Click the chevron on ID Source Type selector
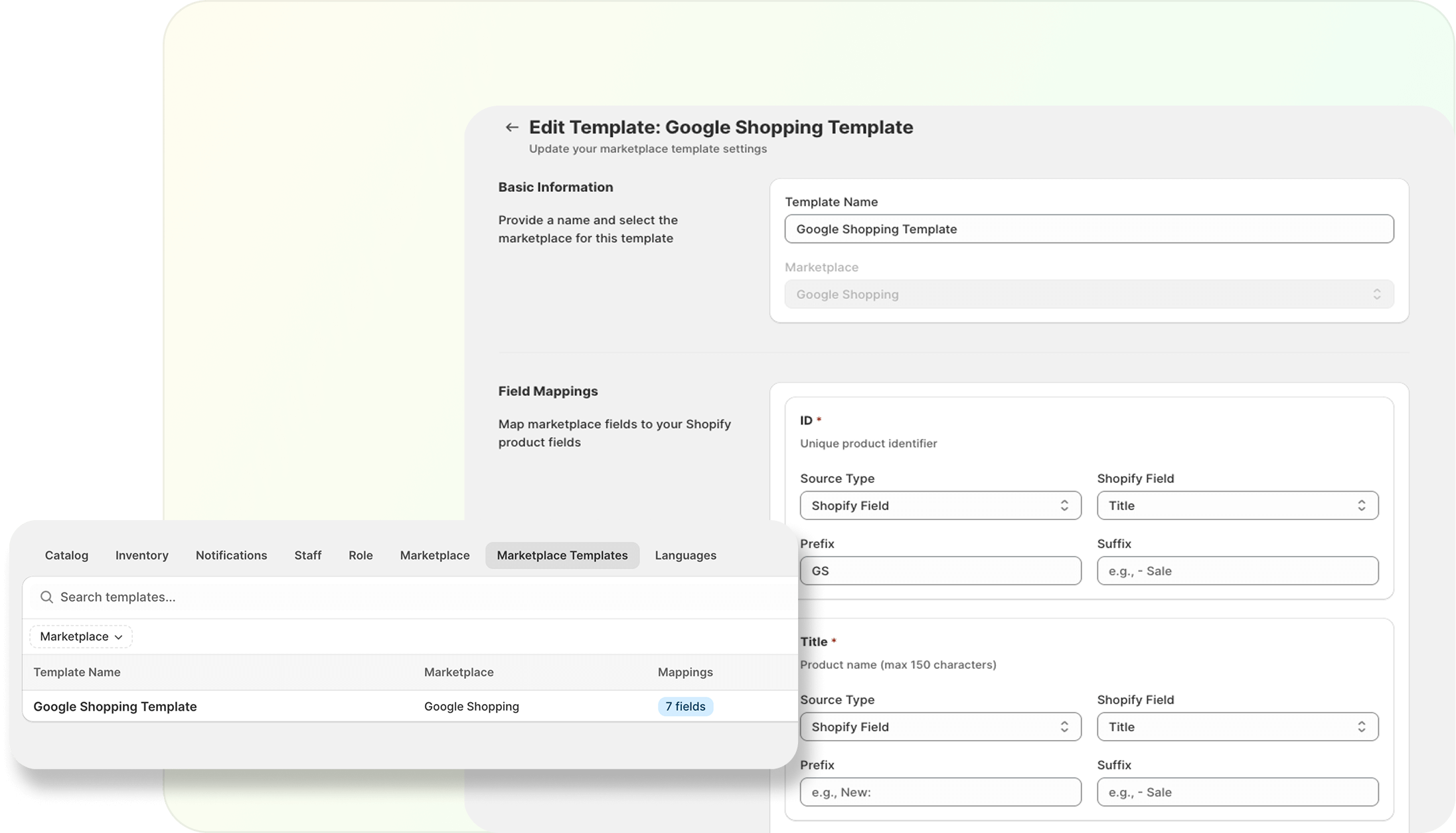The image size is (1456, 833). coord(1065,505)
